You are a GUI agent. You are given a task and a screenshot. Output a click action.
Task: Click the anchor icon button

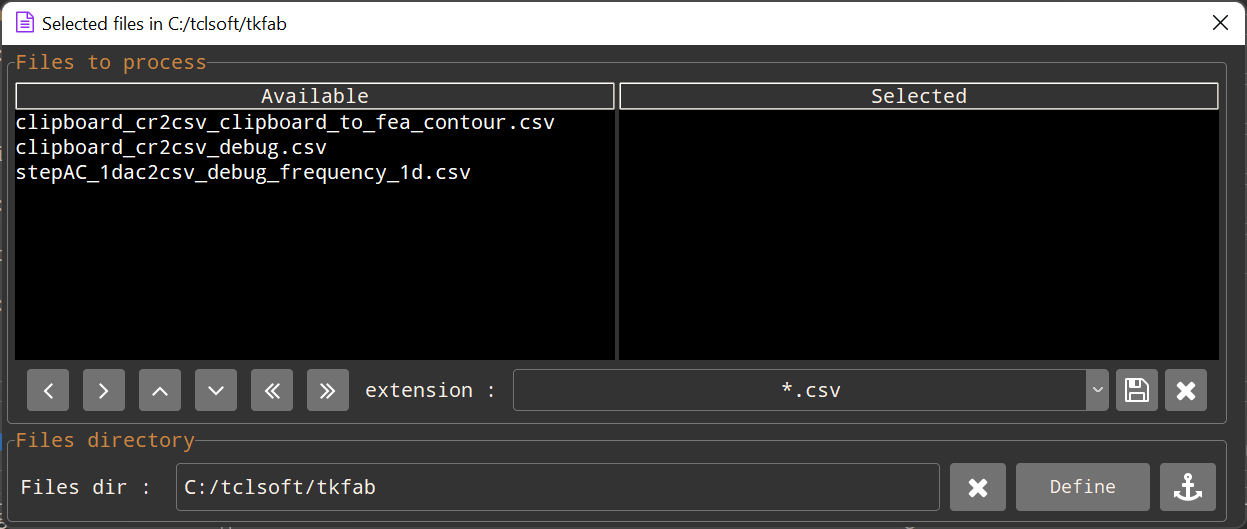[1187, 487]
